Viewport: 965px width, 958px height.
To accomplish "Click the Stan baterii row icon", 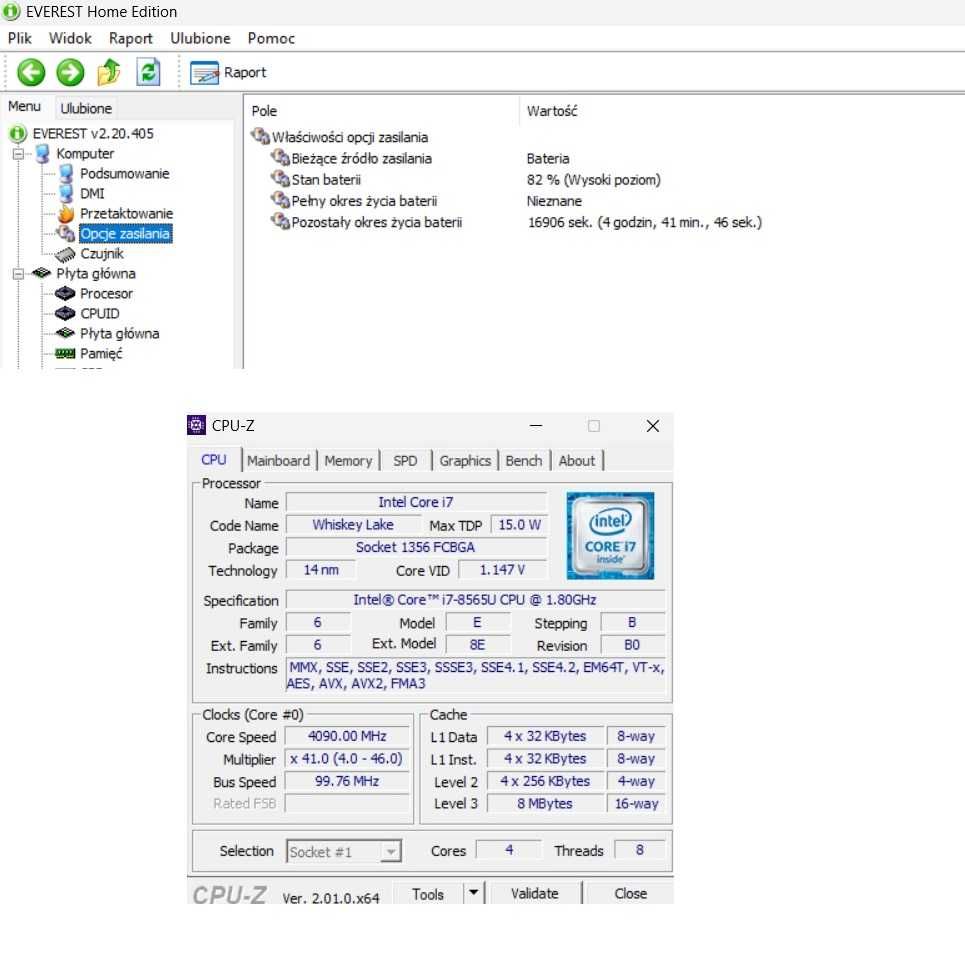I will tap(280, 179).
